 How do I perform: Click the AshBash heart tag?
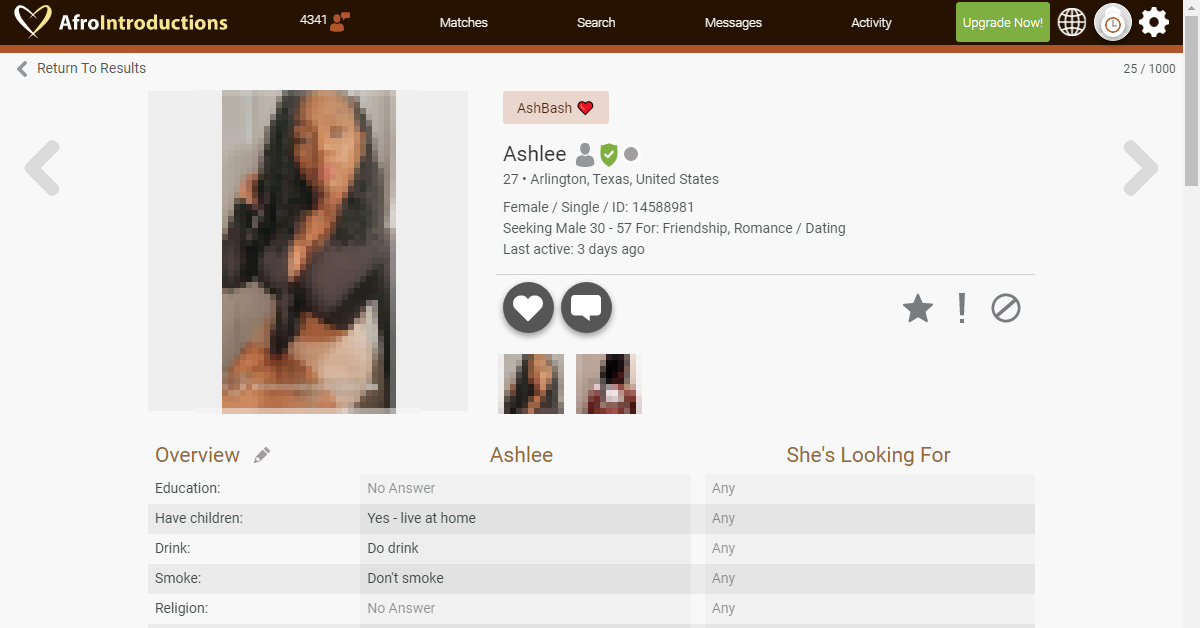tap(556, 108)
